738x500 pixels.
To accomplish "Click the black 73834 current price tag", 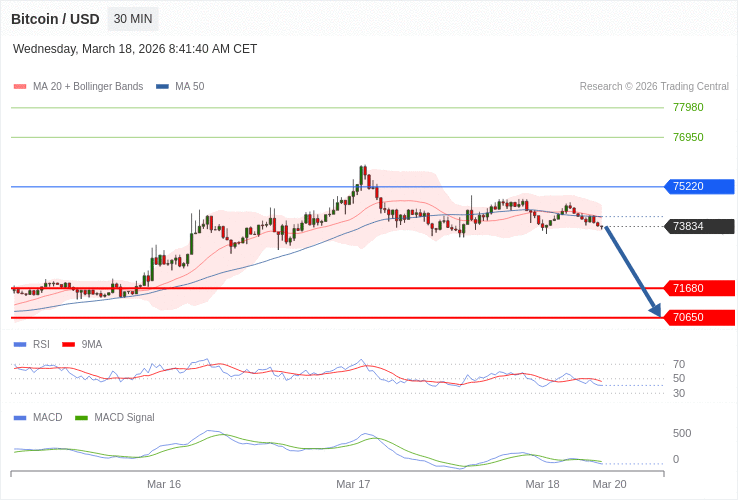I will click(699, 226).
